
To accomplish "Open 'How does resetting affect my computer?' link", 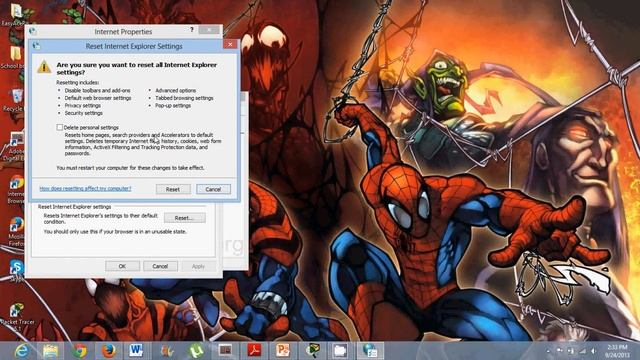I will (85, 189).
